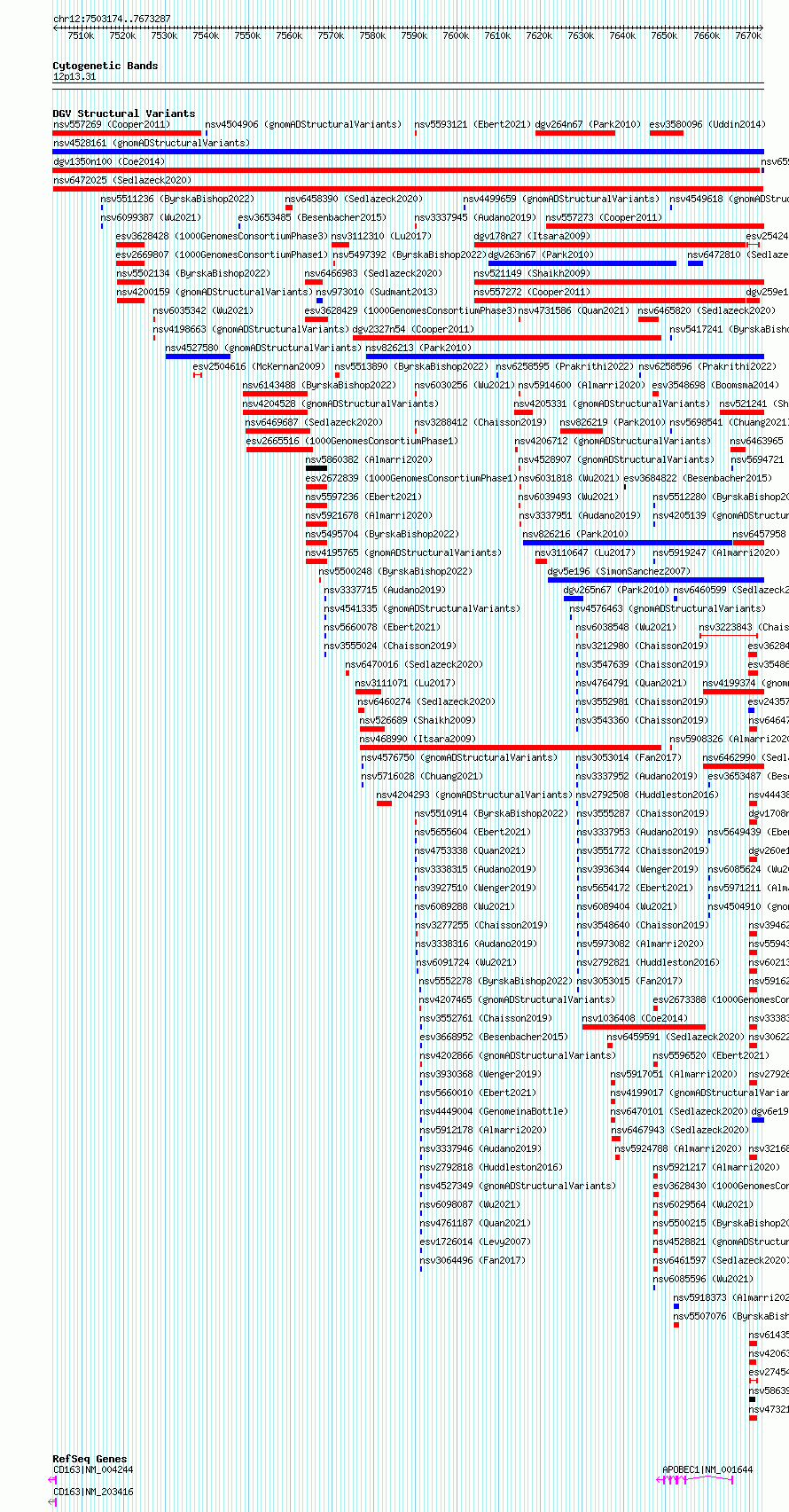789x1512 pixels.
Task: Select variant nsv5502134 (ByrskaBishop2022)
Action: pos(193,273)
